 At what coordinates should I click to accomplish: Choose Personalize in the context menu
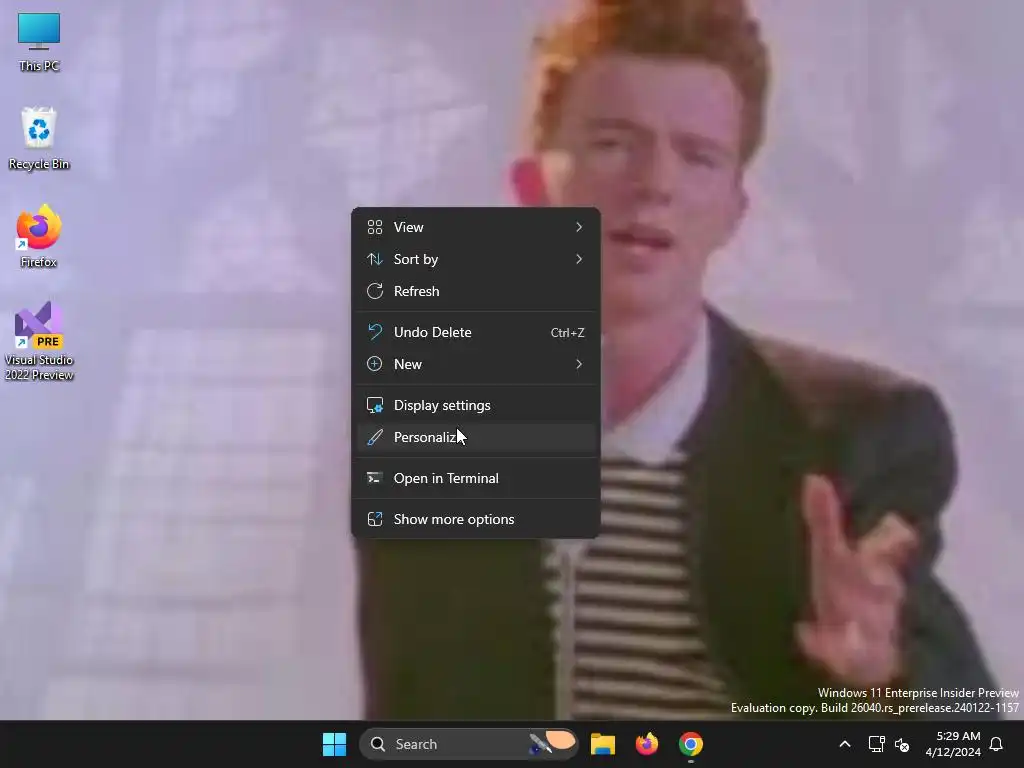pos(475,438)
